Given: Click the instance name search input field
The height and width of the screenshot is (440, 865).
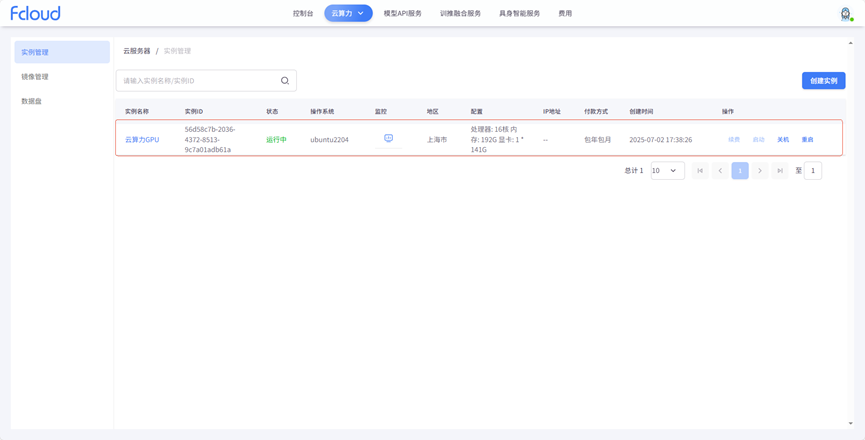Looking at the screenshot, I should click(198, 81).
